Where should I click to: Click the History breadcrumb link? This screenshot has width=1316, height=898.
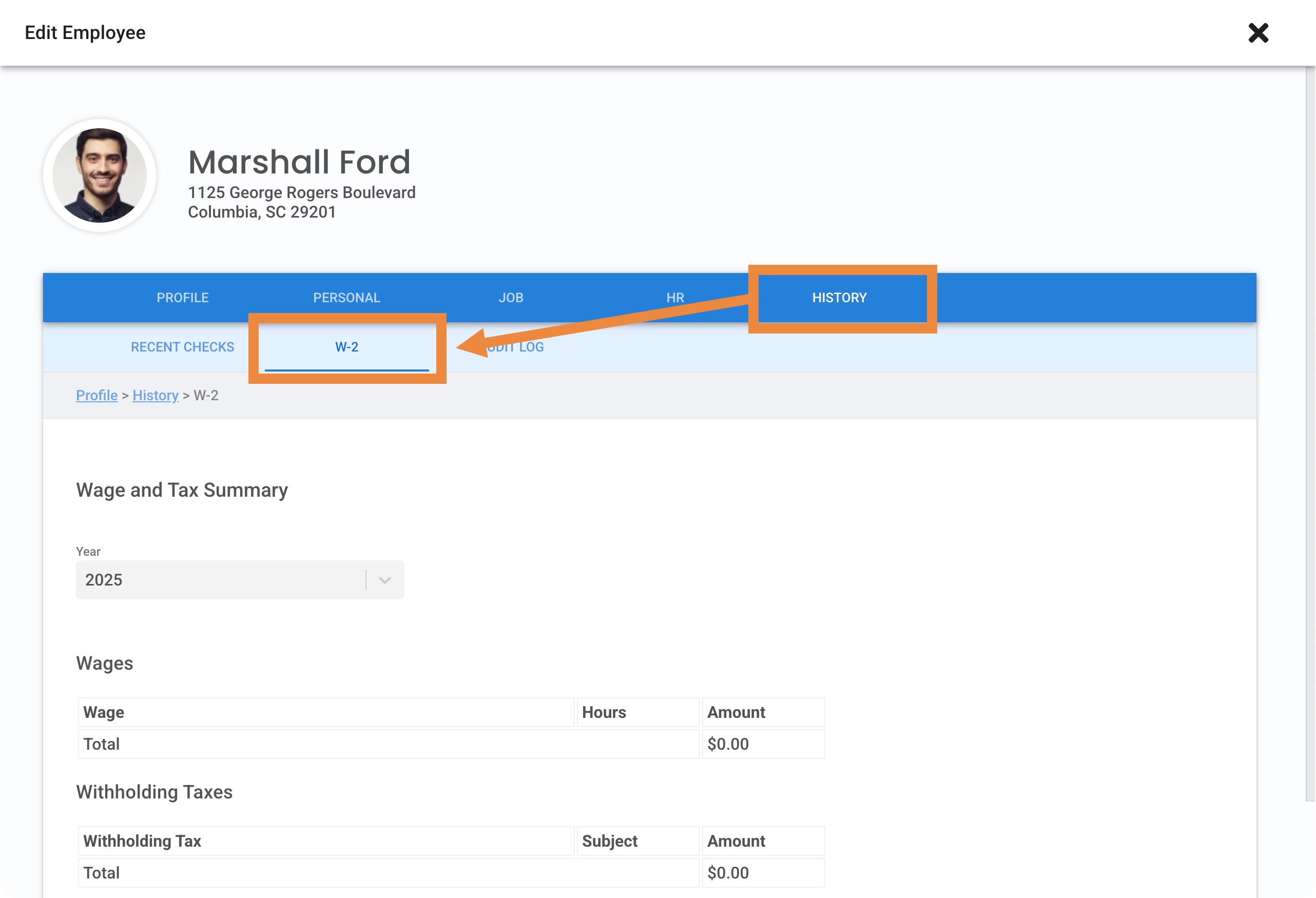[155, 395]
